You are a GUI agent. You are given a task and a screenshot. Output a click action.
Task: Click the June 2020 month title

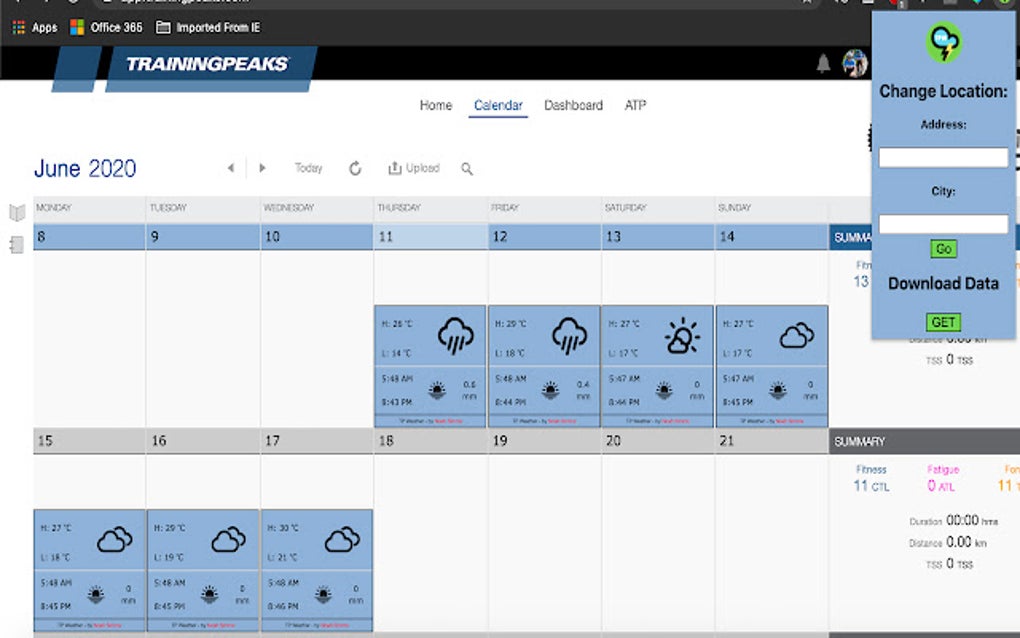pos(85,168)
